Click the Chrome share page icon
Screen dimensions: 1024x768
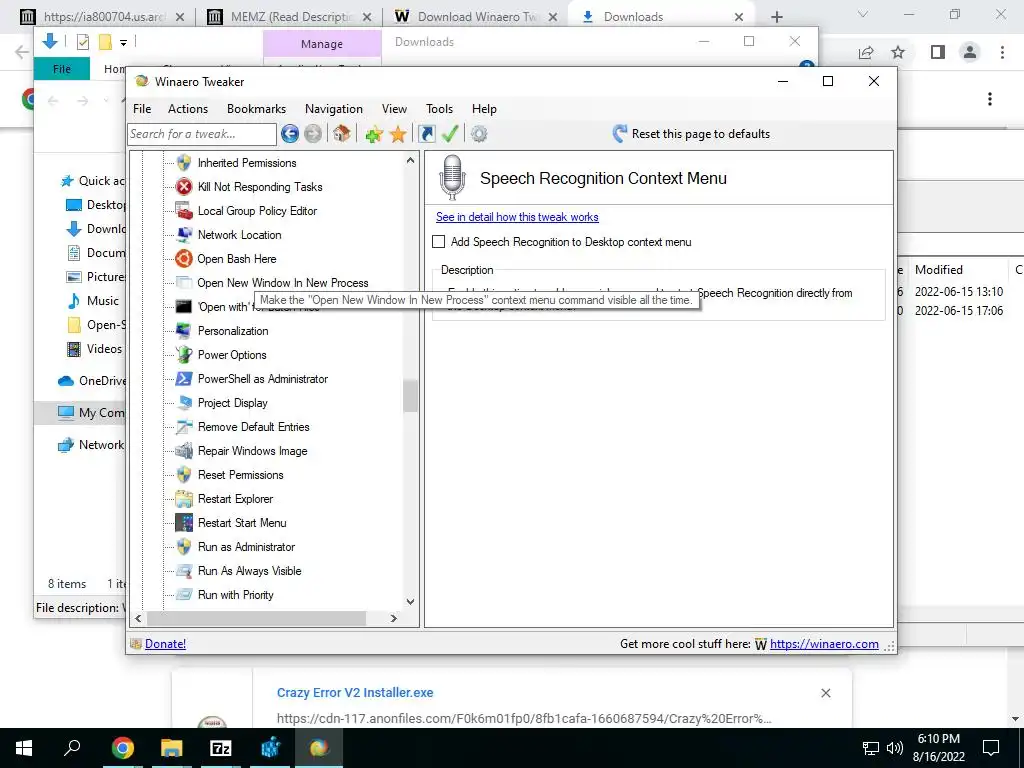(x=866, y=52)
